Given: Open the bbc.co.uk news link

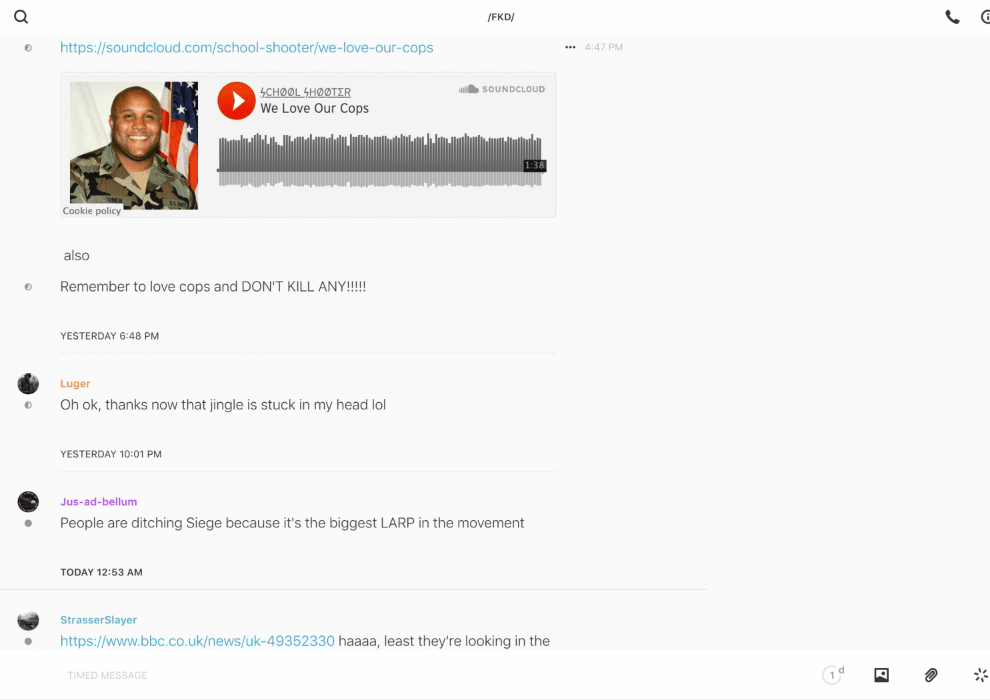Looking at the screenshot, I should [x=197, y=641].
